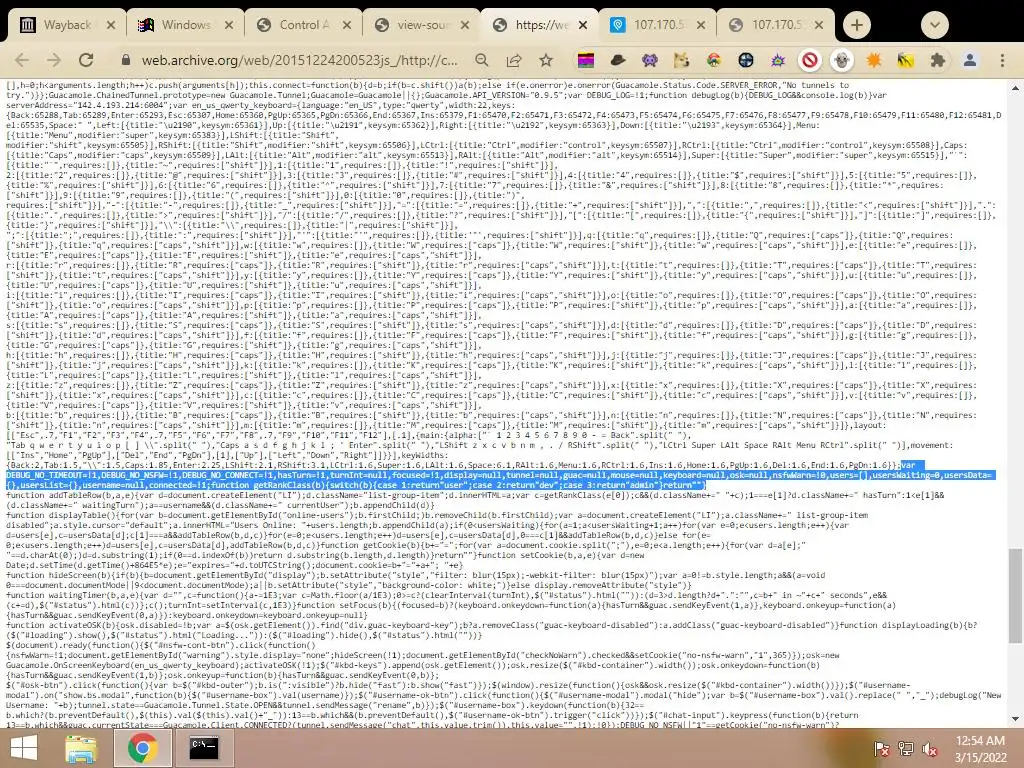Screen dimensions: 1024x768
Task: Close the Windows tab
Action: coord(229,25)
